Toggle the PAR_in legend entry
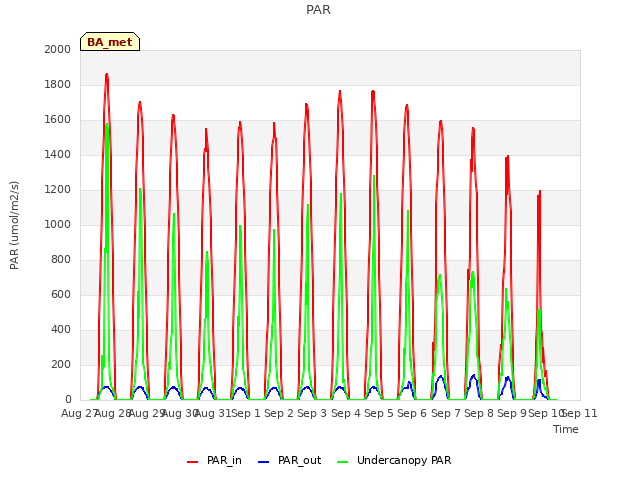The image size is (640, 480). (x=214, y=460)
